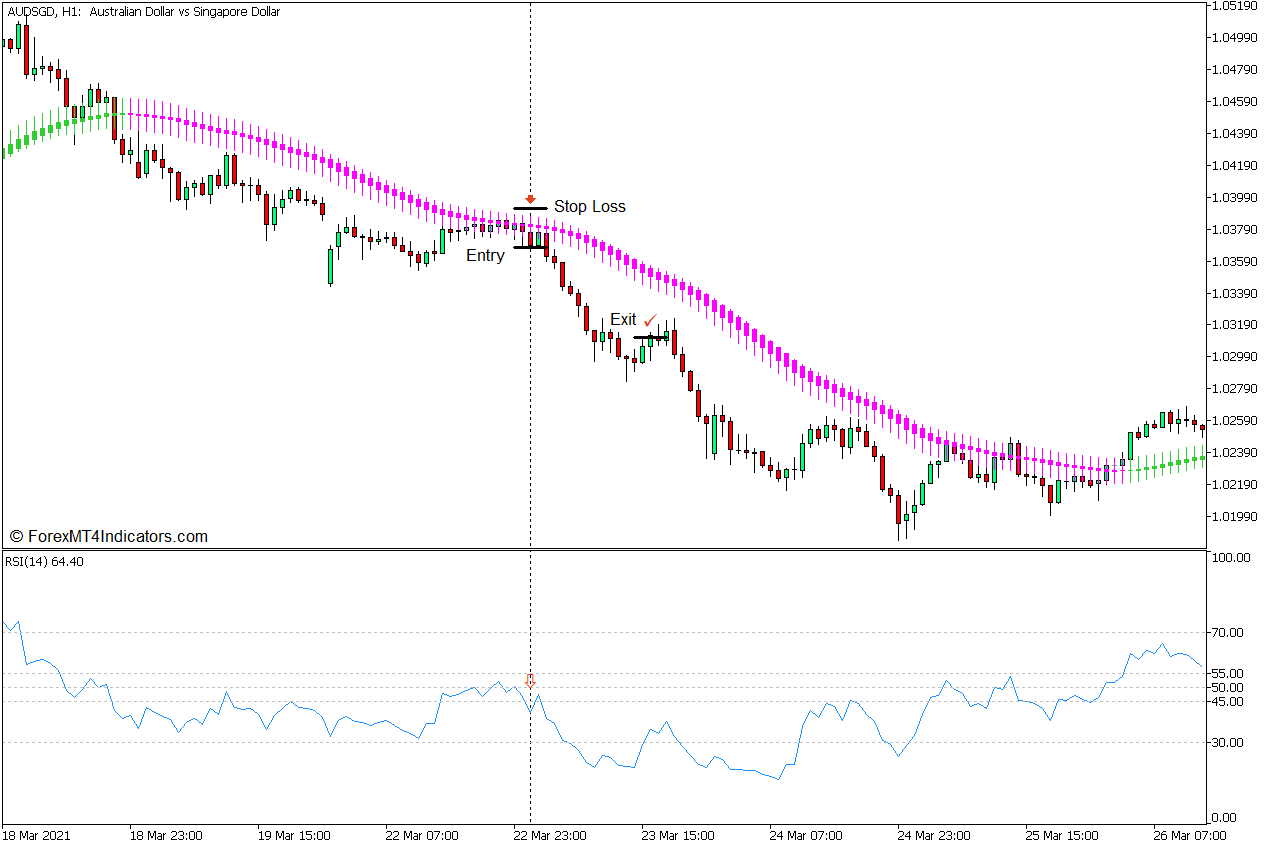The height and width of the screenshot is (848, 1276).
Task: Click the Stop Loss text label
Action: click(589, 207)
